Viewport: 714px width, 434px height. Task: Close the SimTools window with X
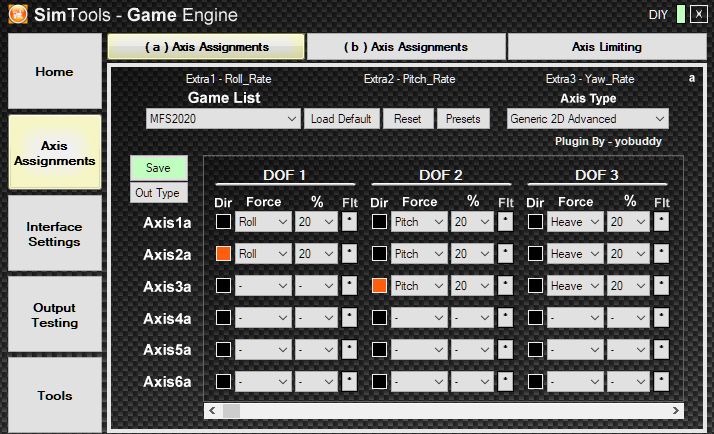point(699,14)
